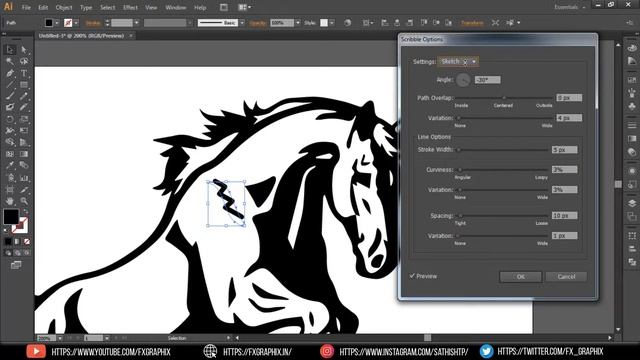Screen dimensions: 640x360
Task: Select the Magic Wand tool
Action: click(x=10, y=61)
